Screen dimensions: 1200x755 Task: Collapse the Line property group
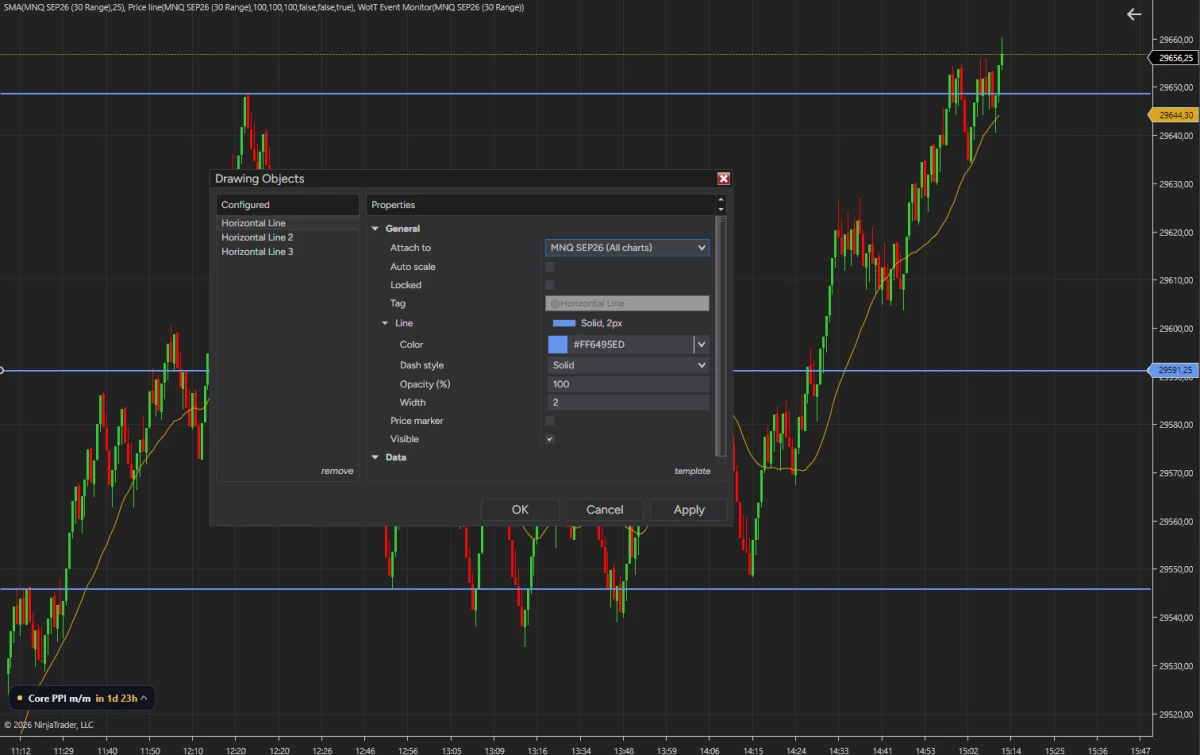[386, 323]
